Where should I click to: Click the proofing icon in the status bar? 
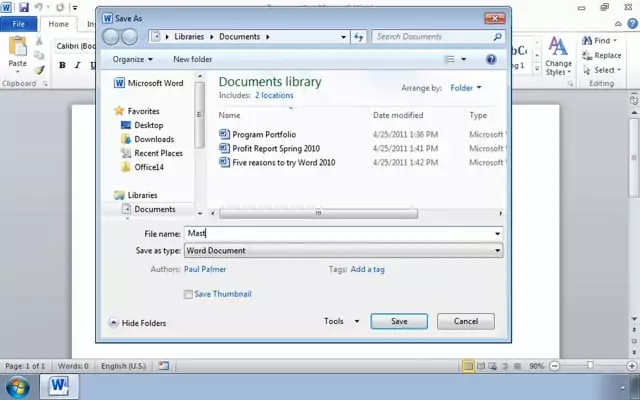164,366
